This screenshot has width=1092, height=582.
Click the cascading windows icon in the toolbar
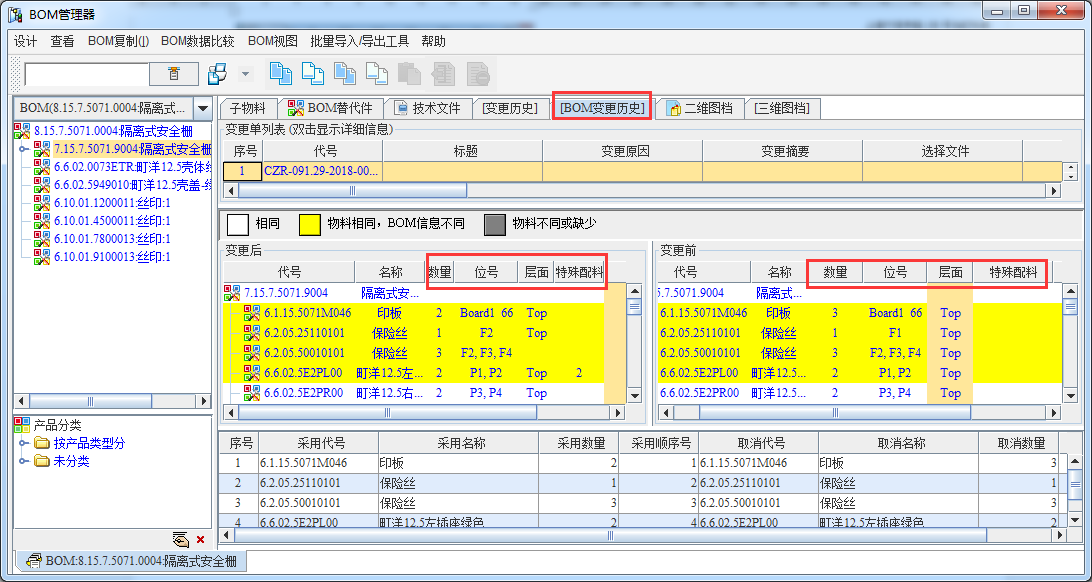[x=217, y=74]
